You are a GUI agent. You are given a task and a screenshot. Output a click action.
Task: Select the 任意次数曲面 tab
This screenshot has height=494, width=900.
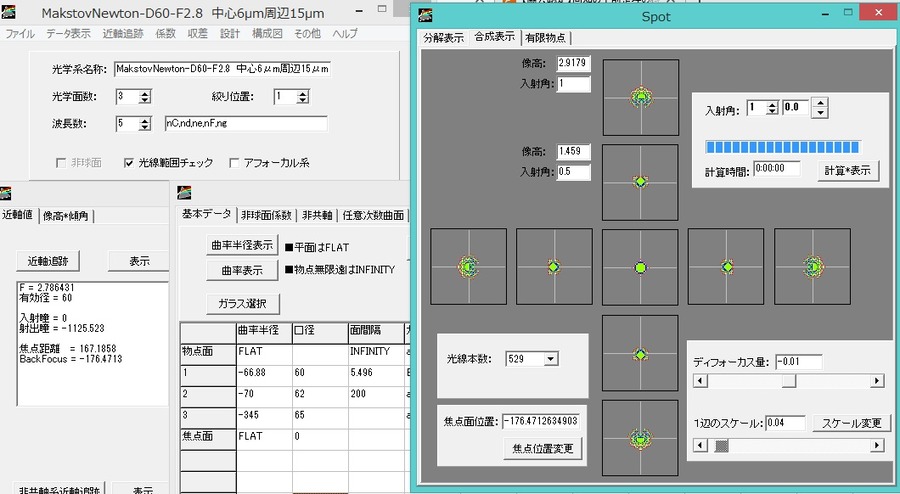point(373,215)
